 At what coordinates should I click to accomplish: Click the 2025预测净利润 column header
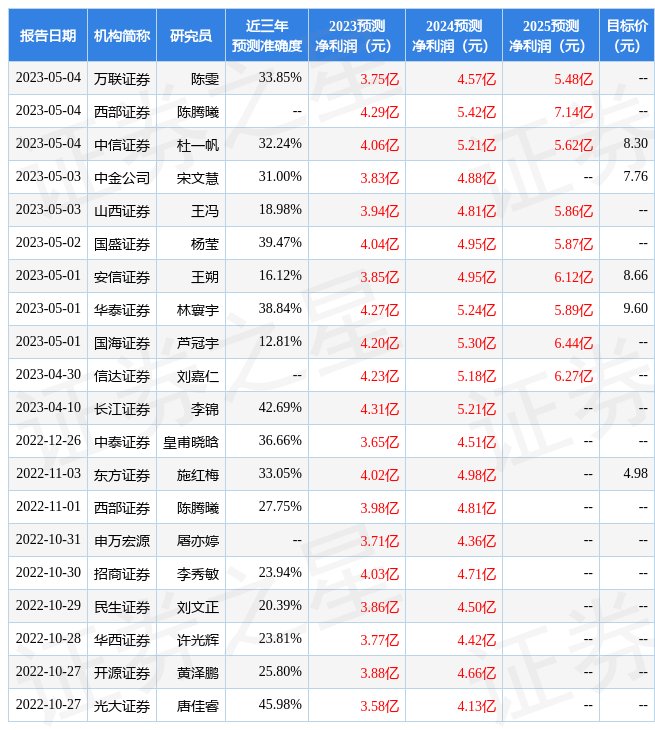click(x=551, y=35)
